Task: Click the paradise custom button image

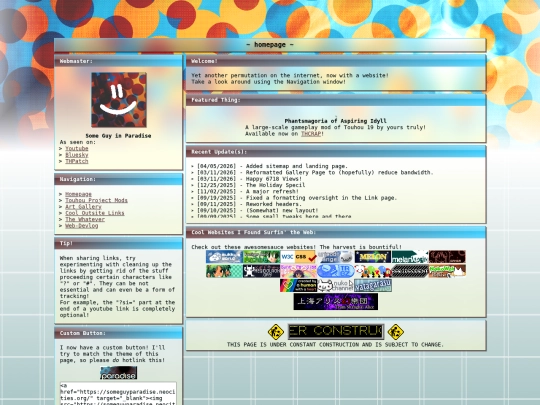Action: 118,373
